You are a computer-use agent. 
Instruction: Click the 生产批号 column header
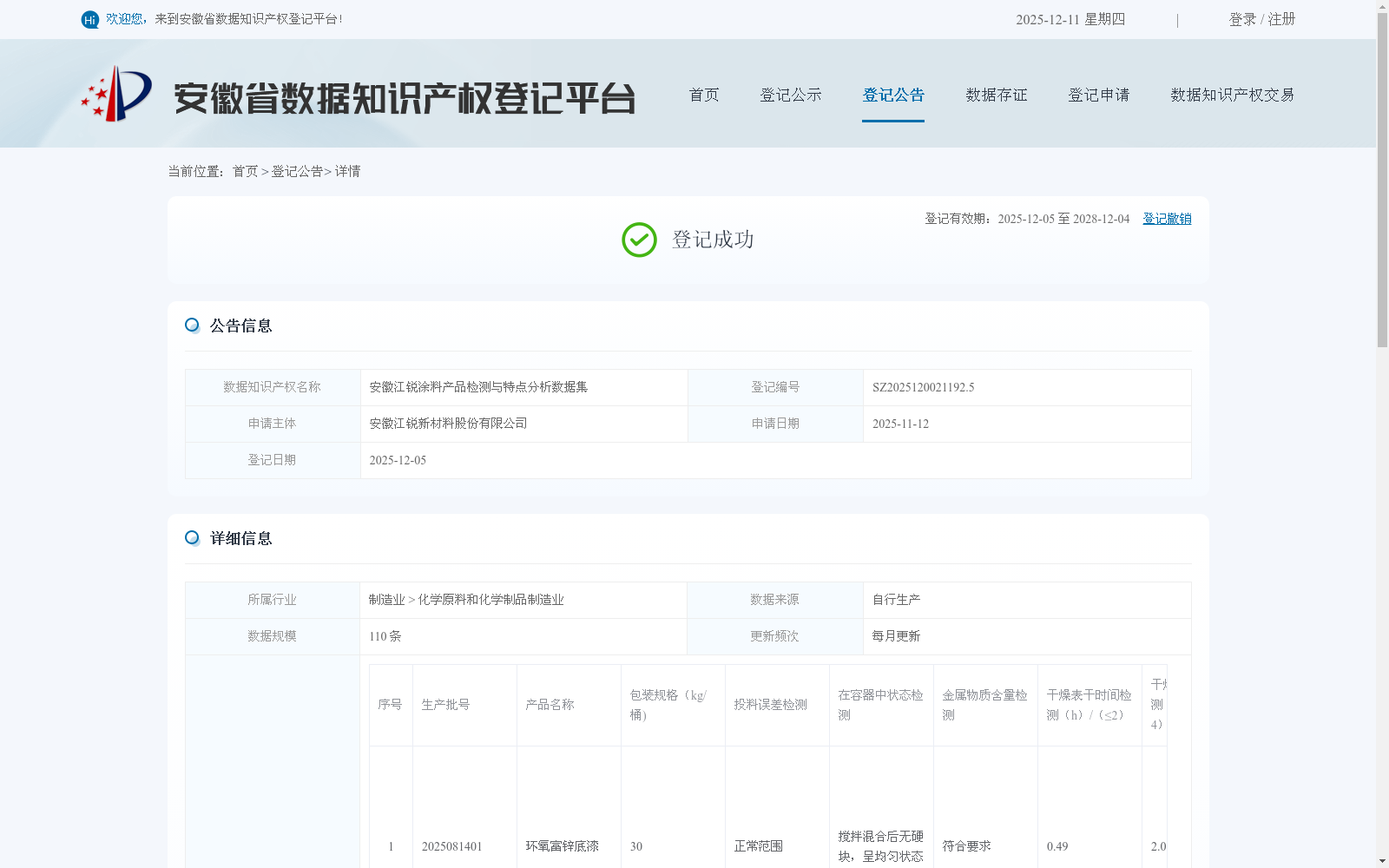(464, 705)
